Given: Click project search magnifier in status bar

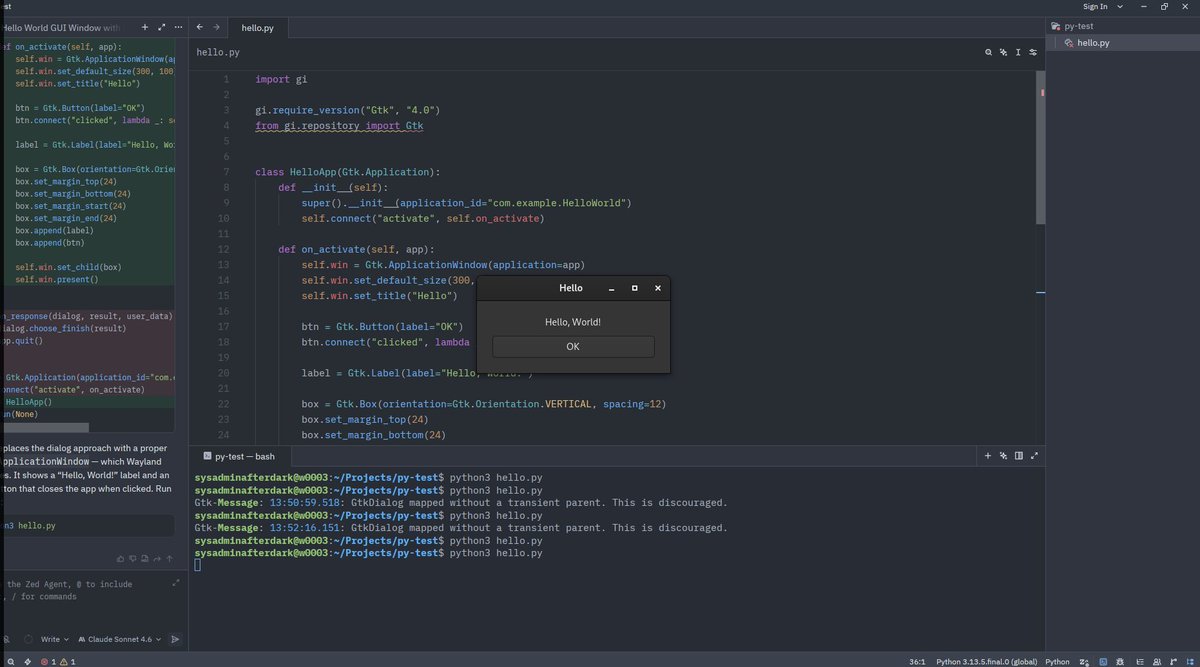Looking at the screenshot, I should tap(9, 661).
